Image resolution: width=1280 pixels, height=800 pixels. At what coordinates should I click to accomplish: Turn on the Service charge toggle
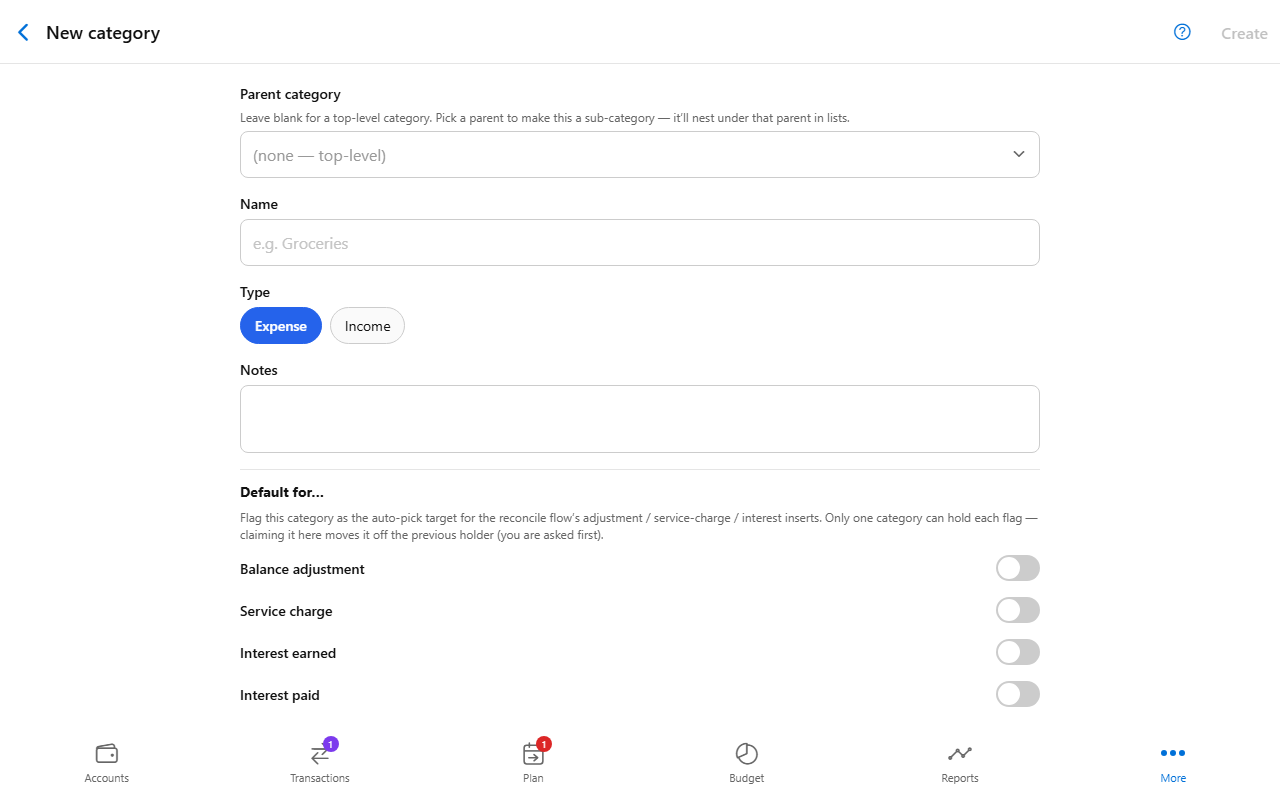pyautogui.click(x=1018, y=610)
